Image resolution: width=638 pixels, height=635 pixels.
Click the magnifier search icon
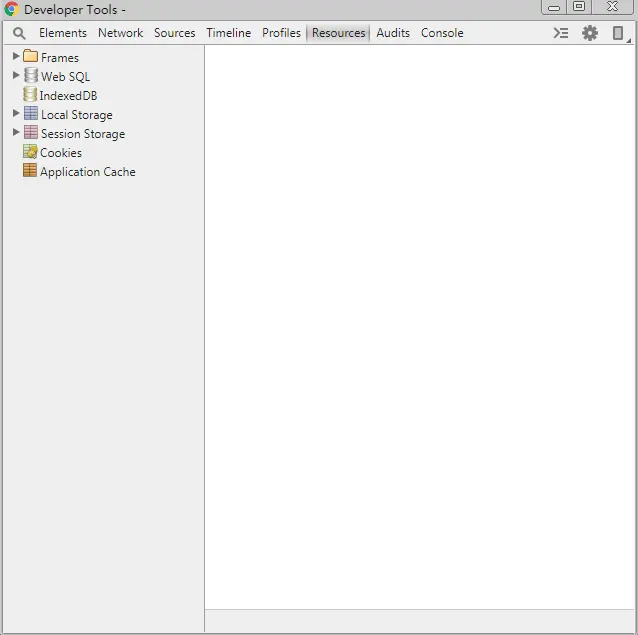point(19,33)
